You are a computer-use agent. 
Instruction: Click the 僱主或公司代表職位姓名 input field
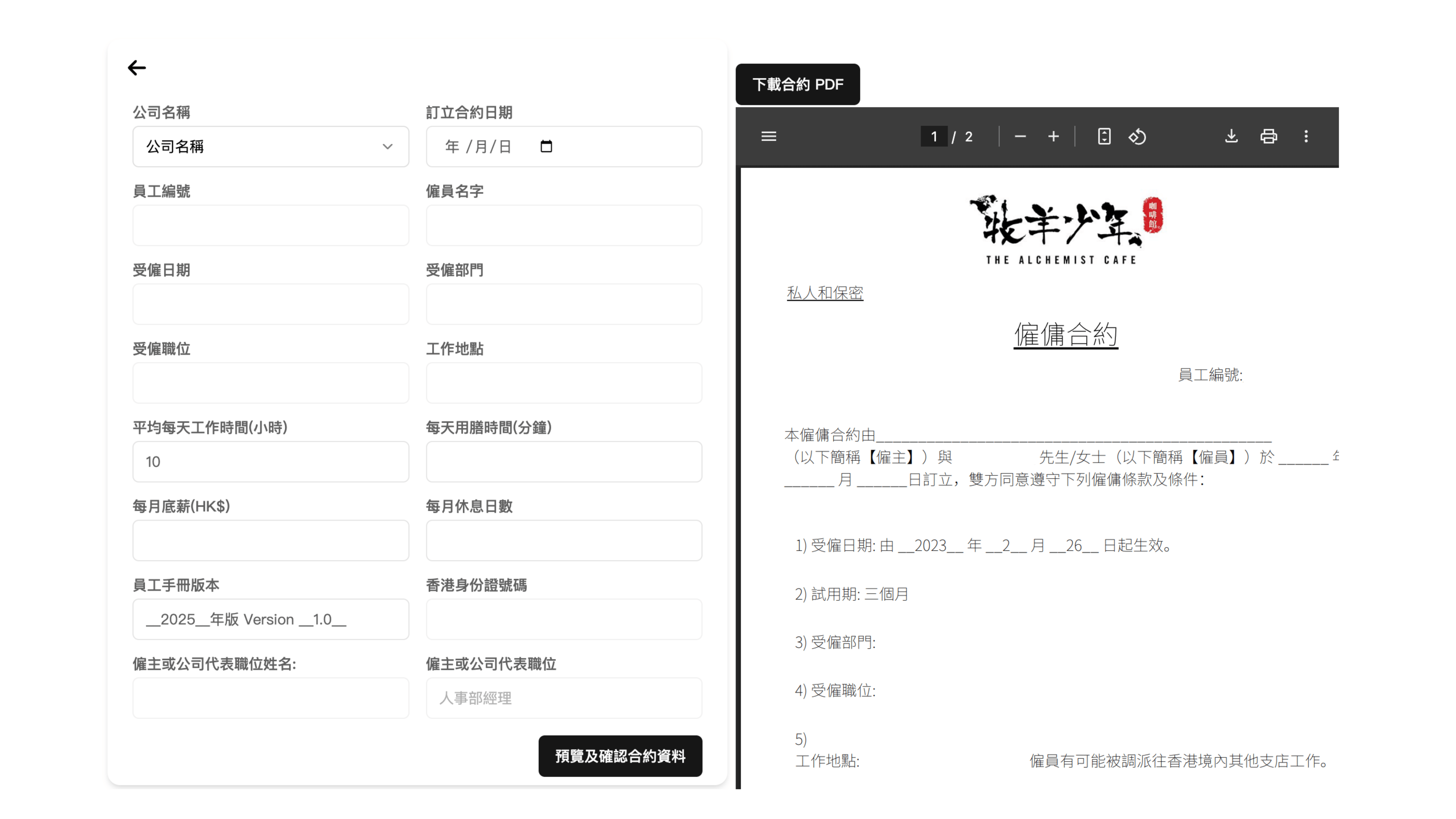tap(271, 698)
